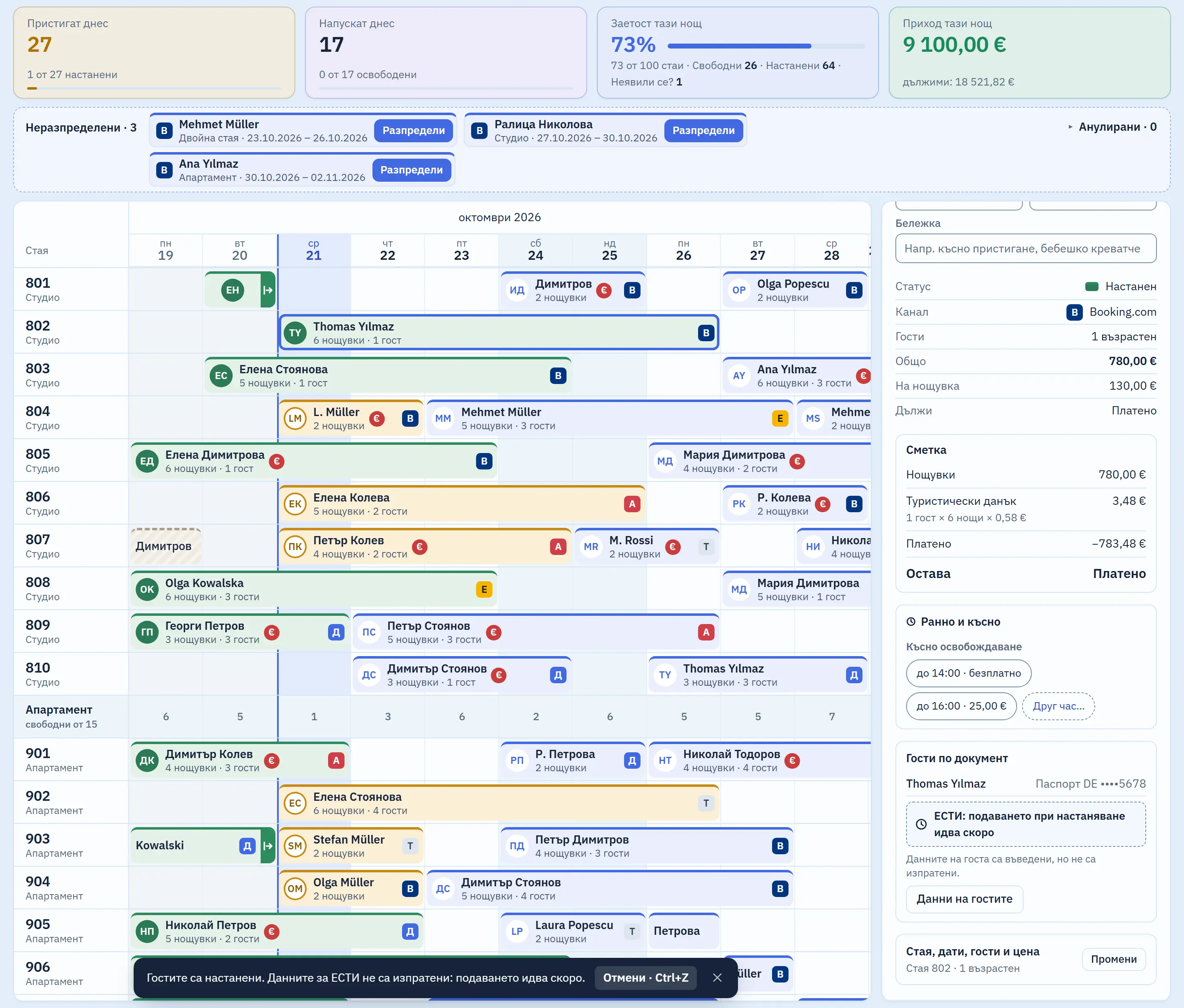
Task: Select late checkout до 16:00 · 25,00 €
Action: pyautogui.click(x=961, y=706)
